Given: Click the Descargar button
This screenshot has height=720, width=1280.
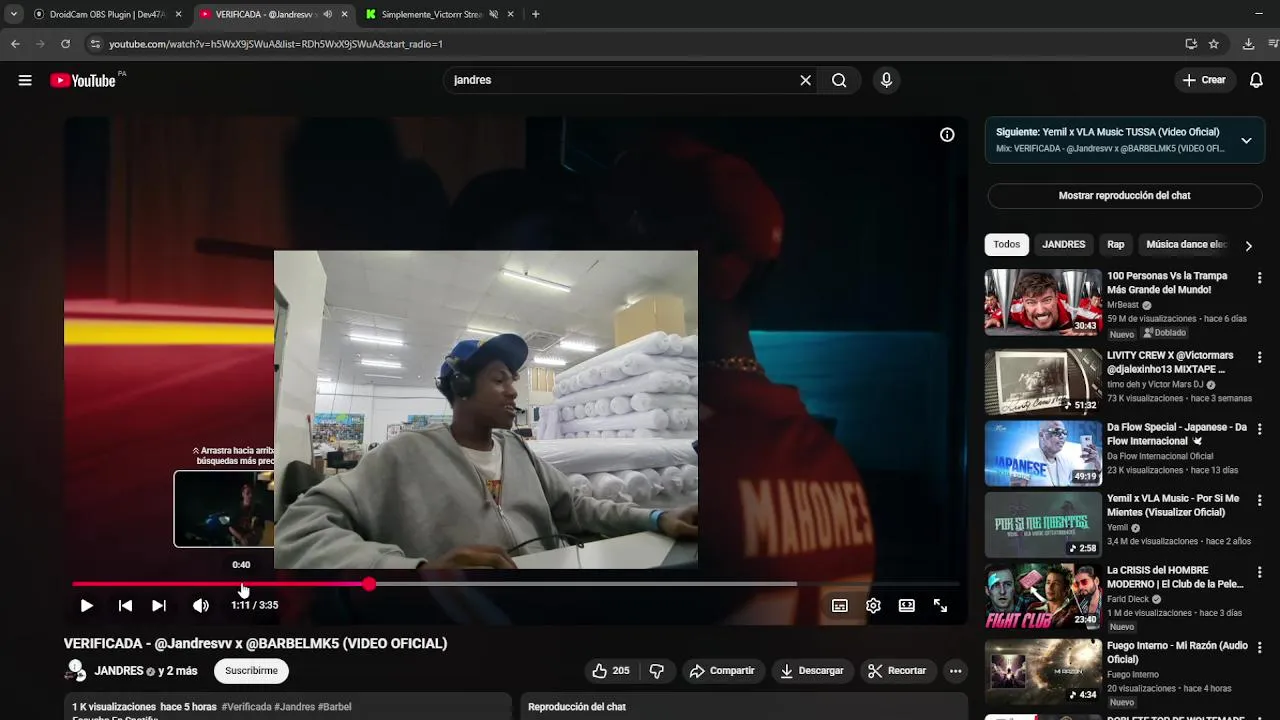Looking at the screenshot, I should [x=811, y=671].
